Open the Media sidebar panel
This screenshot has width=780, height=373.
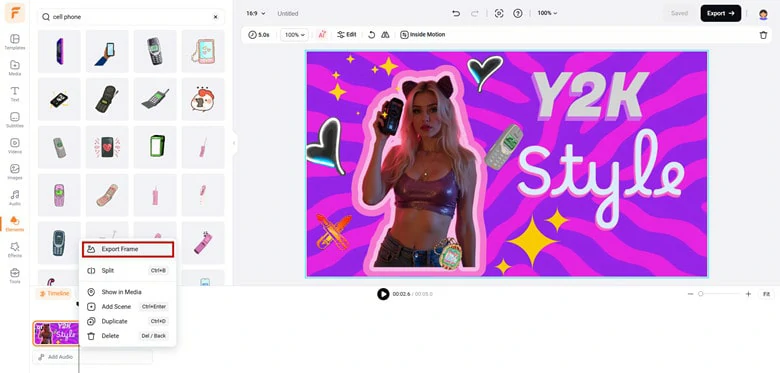click(14, 68)
